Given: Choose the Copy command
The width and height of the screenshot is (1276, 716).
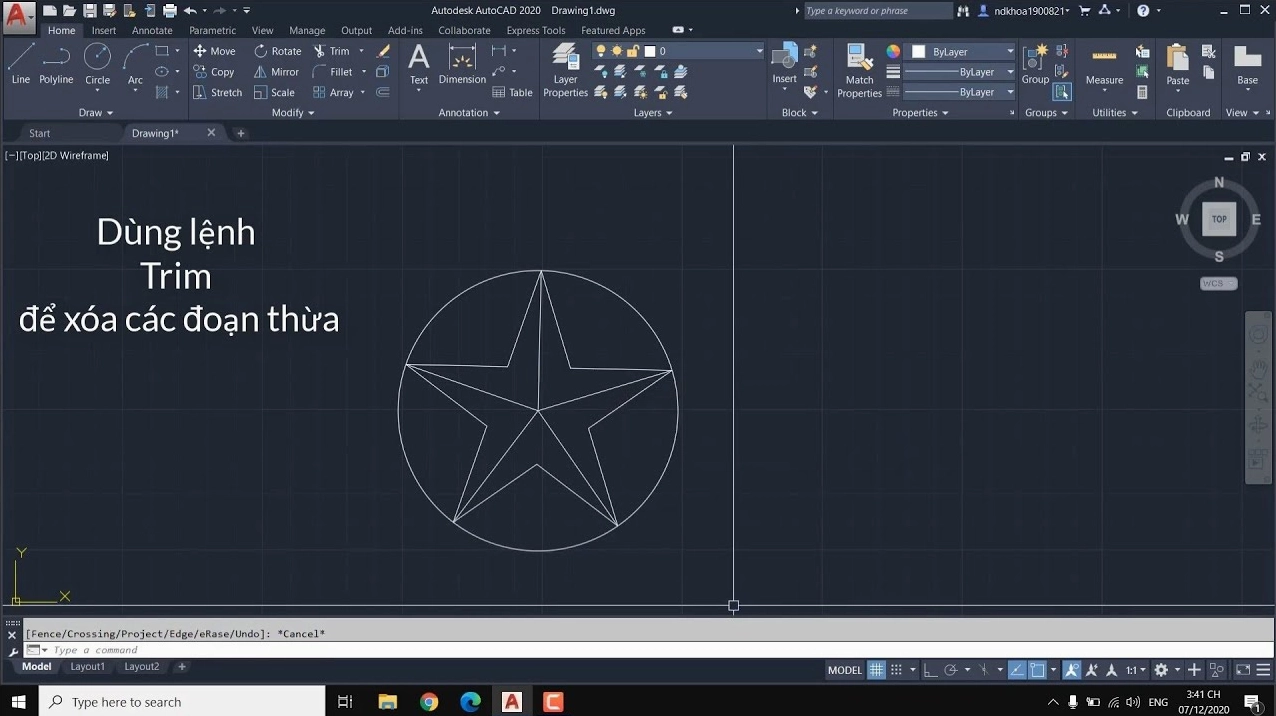Looking at the screenshot, I should tap(213, 72).
